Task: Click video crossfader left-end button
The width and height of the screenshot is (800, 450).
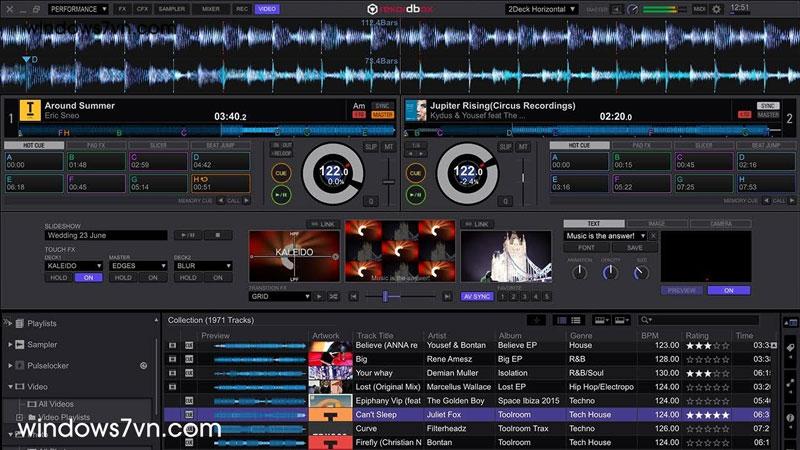Action: coord(354,296)
